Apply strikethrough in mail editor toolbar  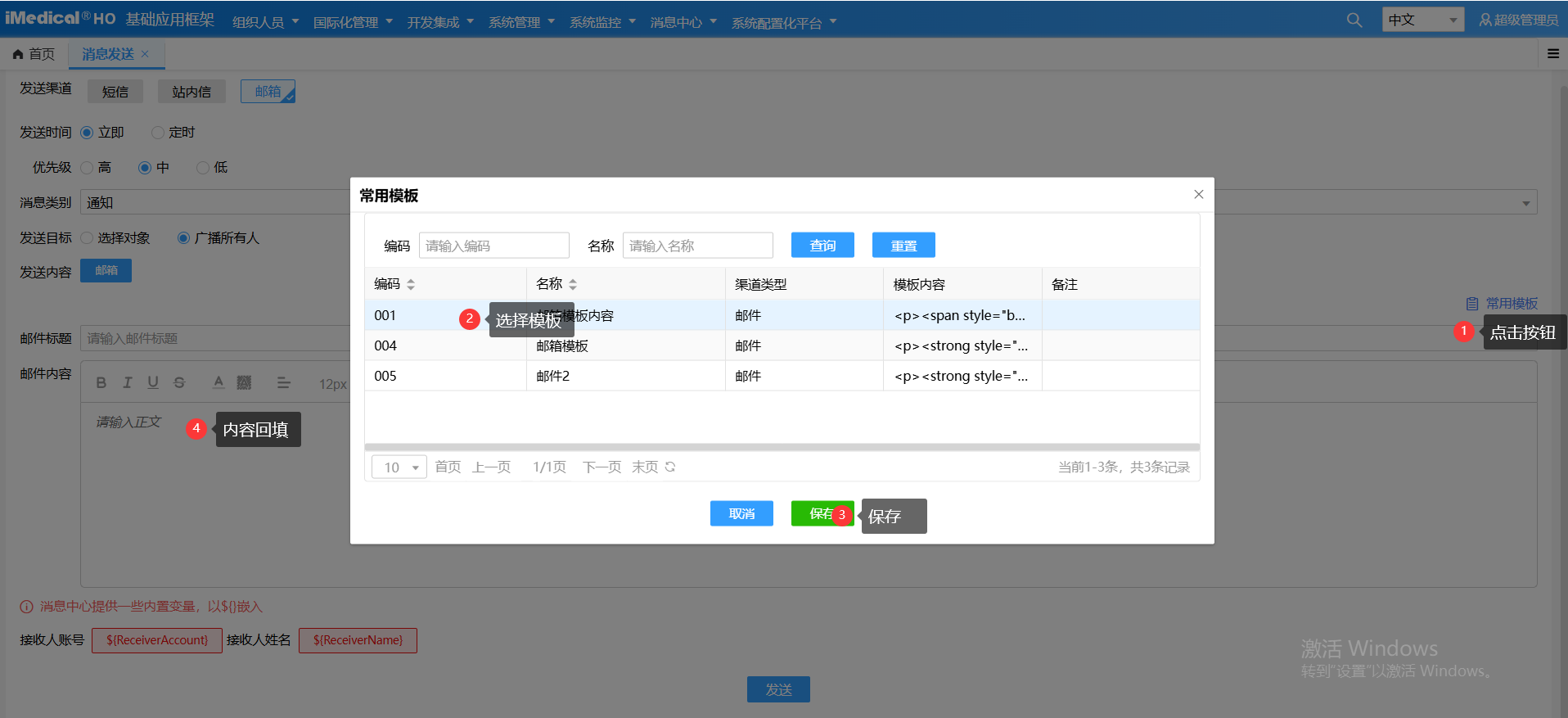(179, 382)
